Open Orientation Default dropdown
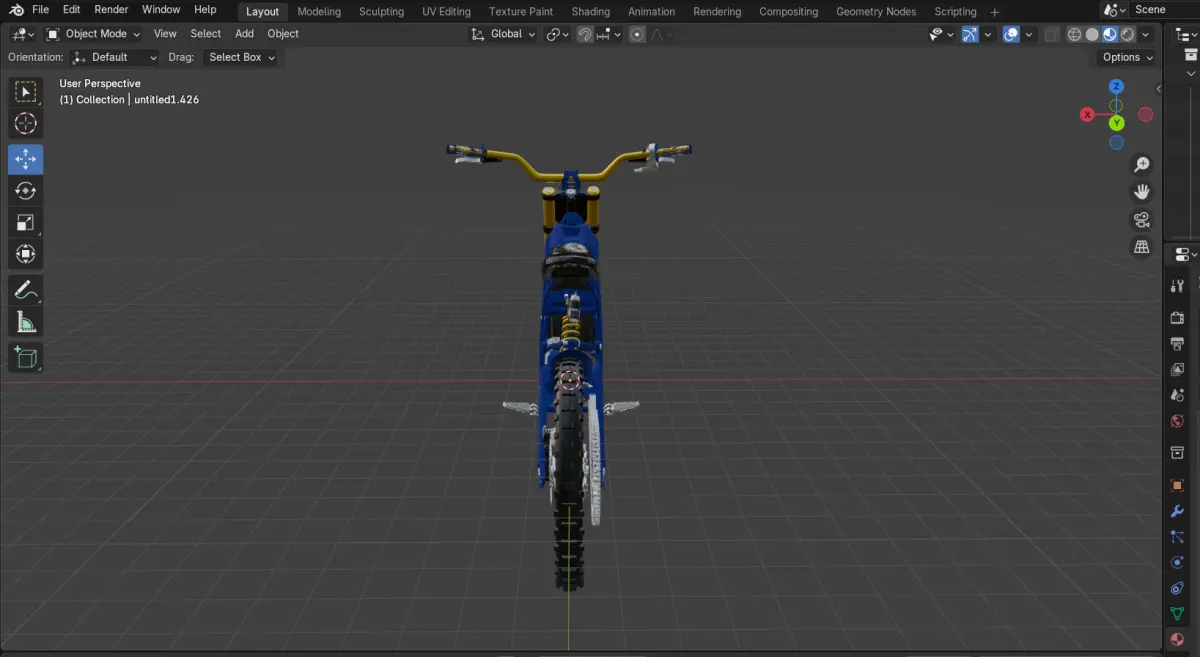Viewport: 1200px width, 657px height. point(114,57)
